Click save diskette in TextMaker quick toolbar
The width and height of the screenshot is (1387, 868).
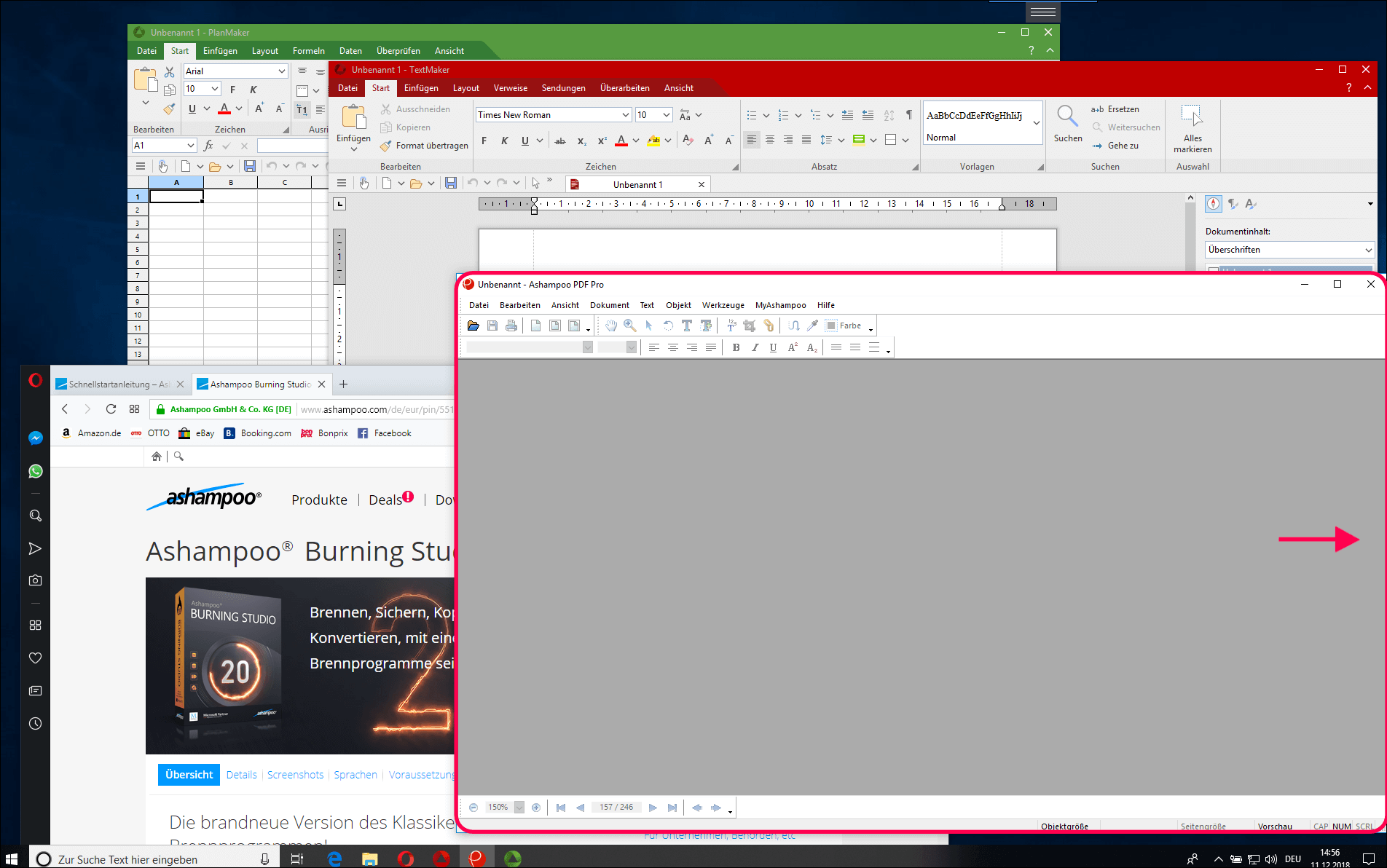451,184
